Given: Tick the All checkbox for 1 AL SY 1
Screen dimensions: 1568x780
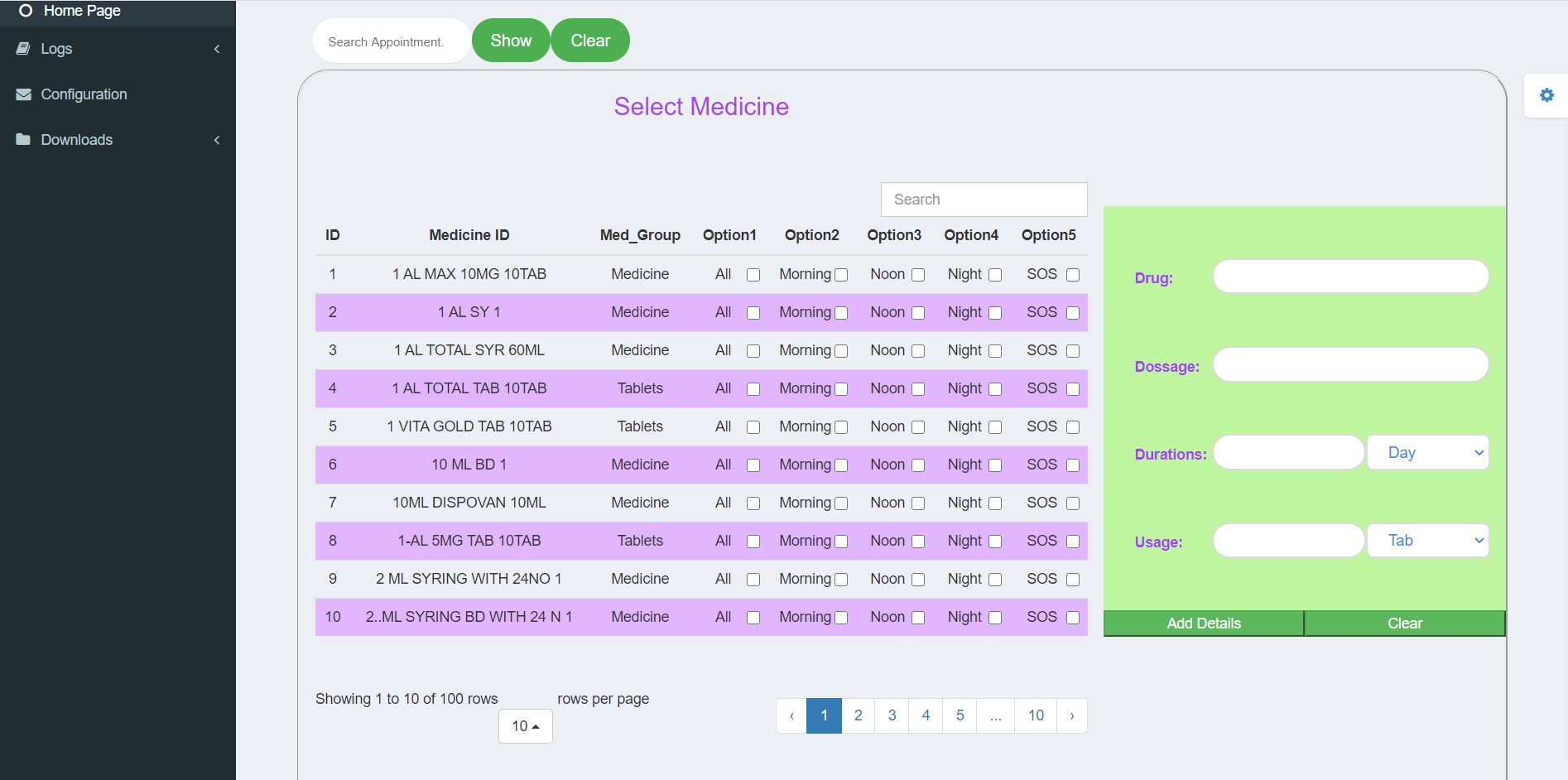Looking at the screenshot, I should pyautogui.click(x=753, y=313).
